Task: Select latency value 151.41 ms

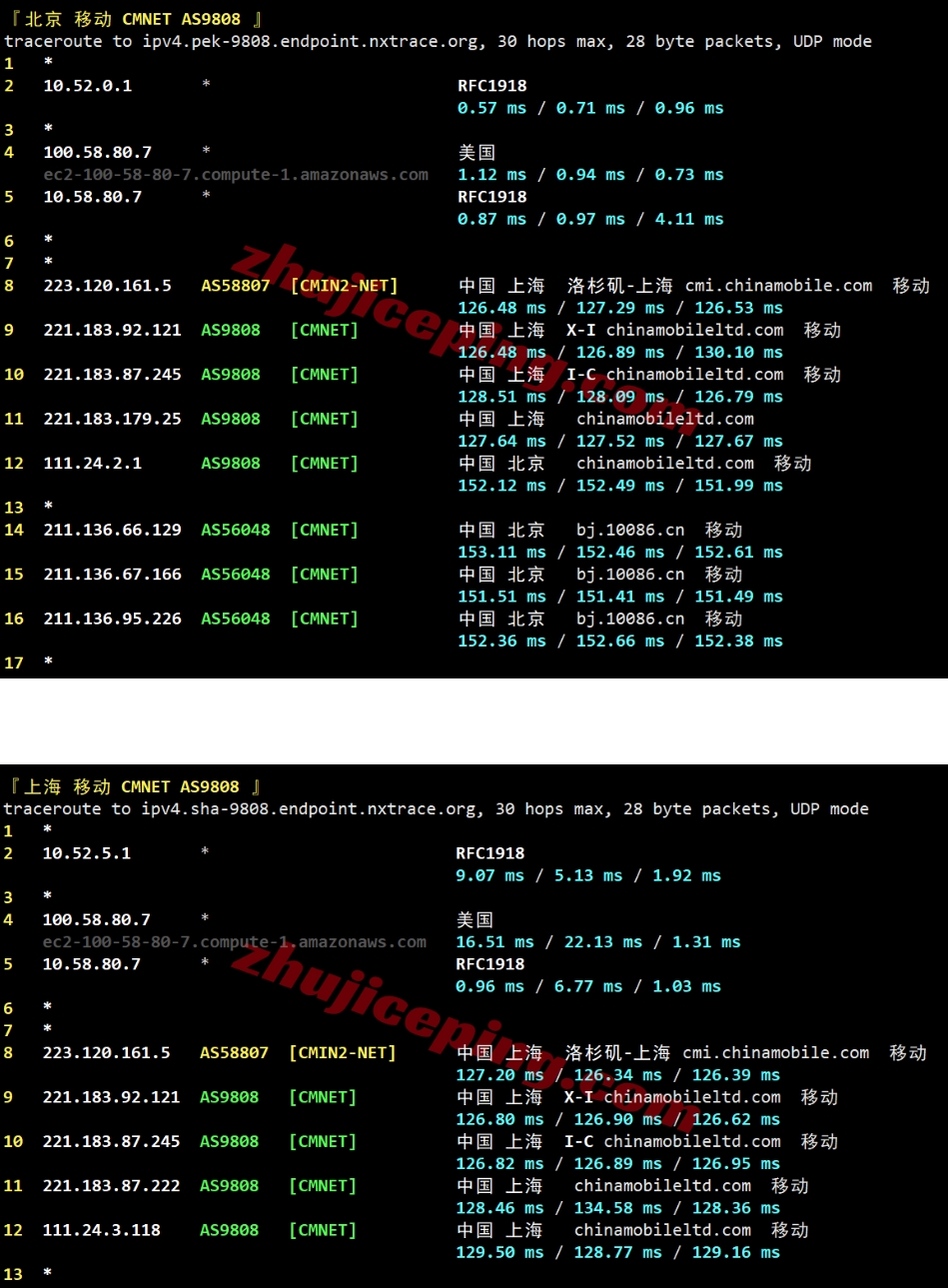Action: 620,597
